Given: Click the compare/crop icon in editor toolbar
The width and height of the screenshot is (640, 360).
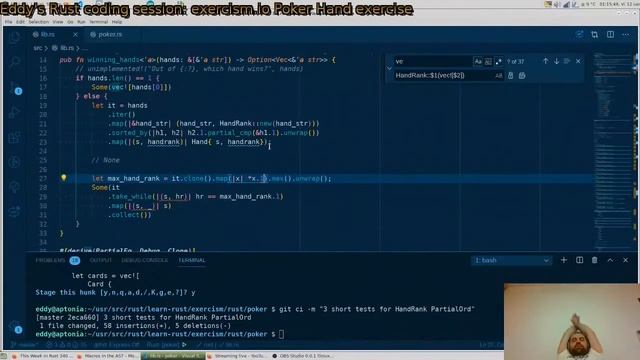Looking at the screenshot, I should click(x=595, y=35).
